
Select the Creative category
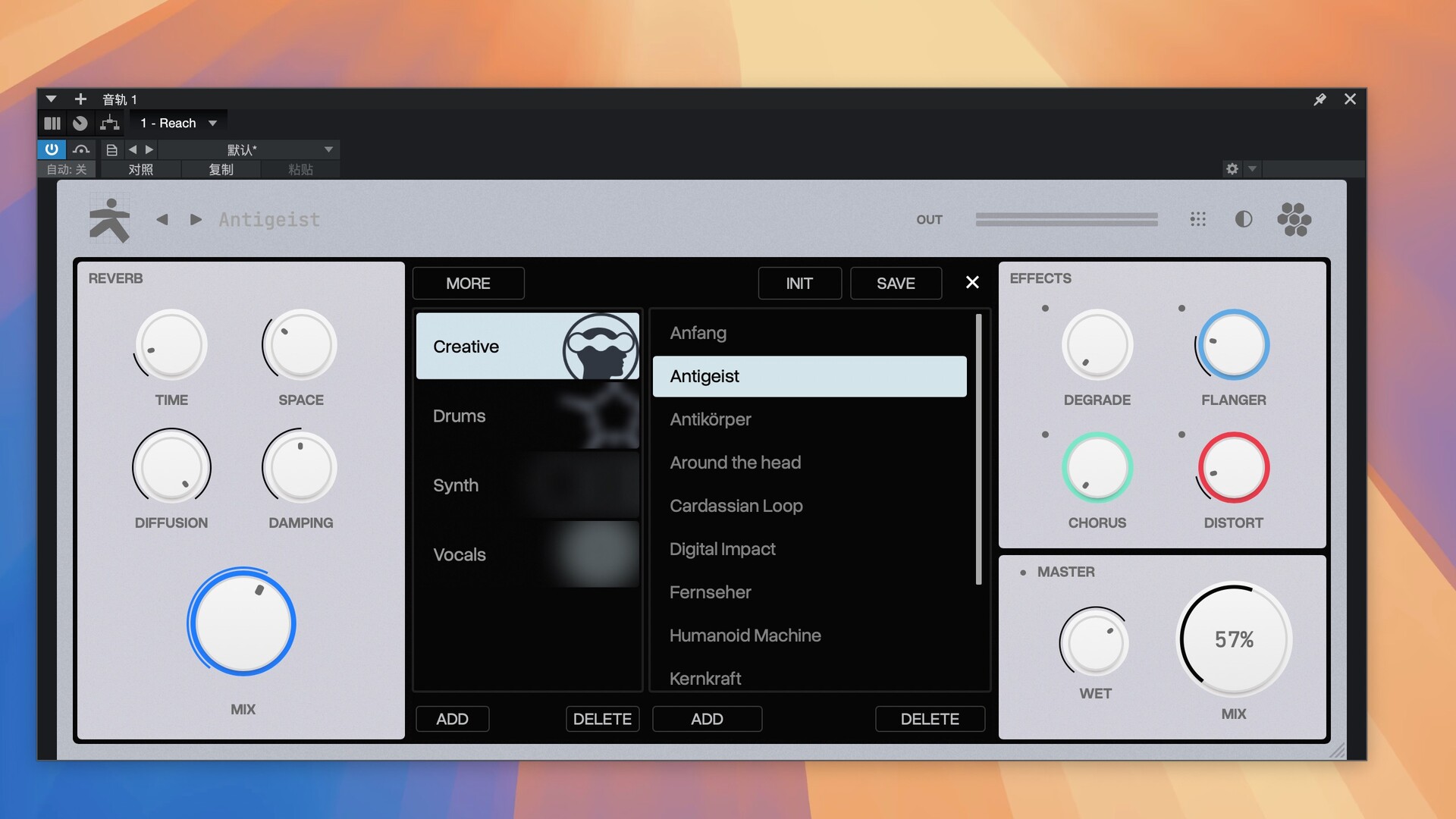(x=528, y=346)
